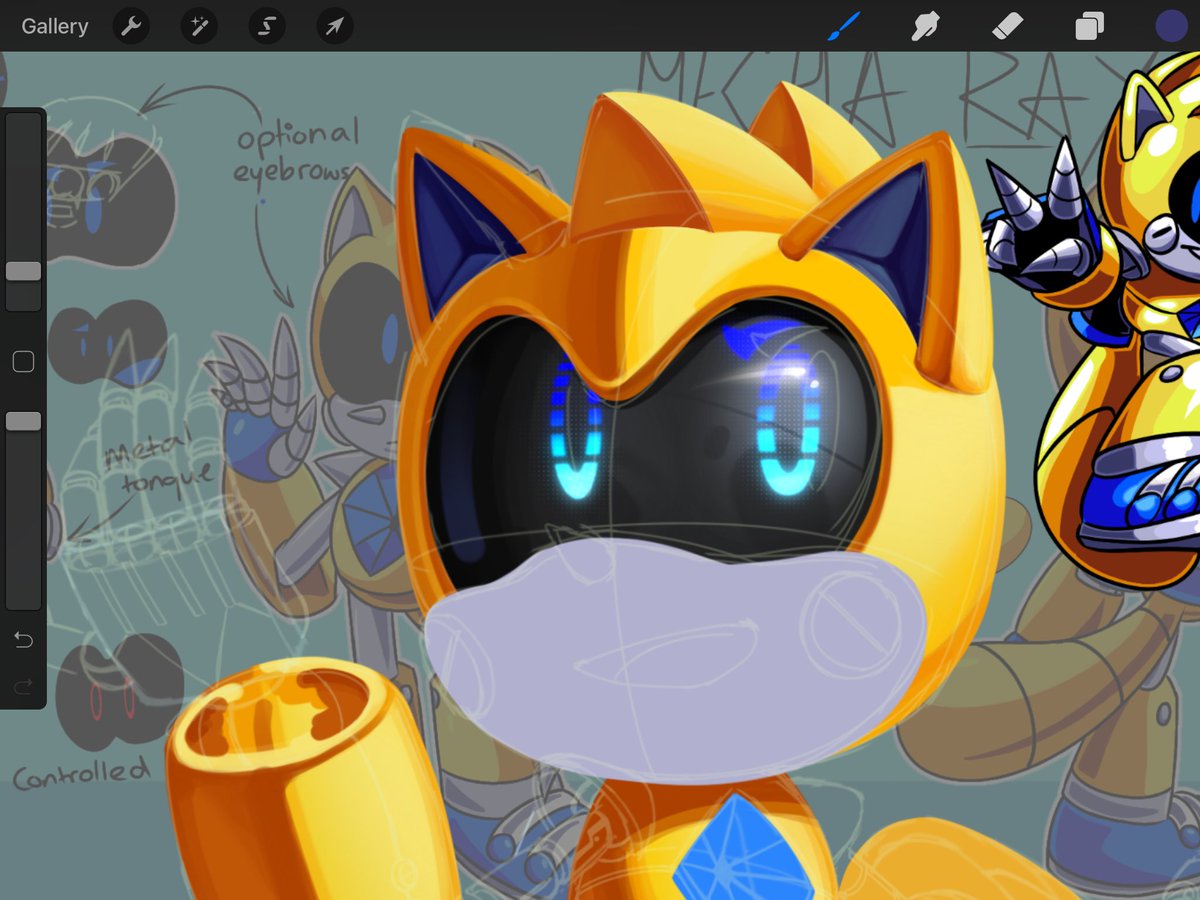
Task: Redo using the lower sidebar arrow
Action: click(x=23, y=686)
